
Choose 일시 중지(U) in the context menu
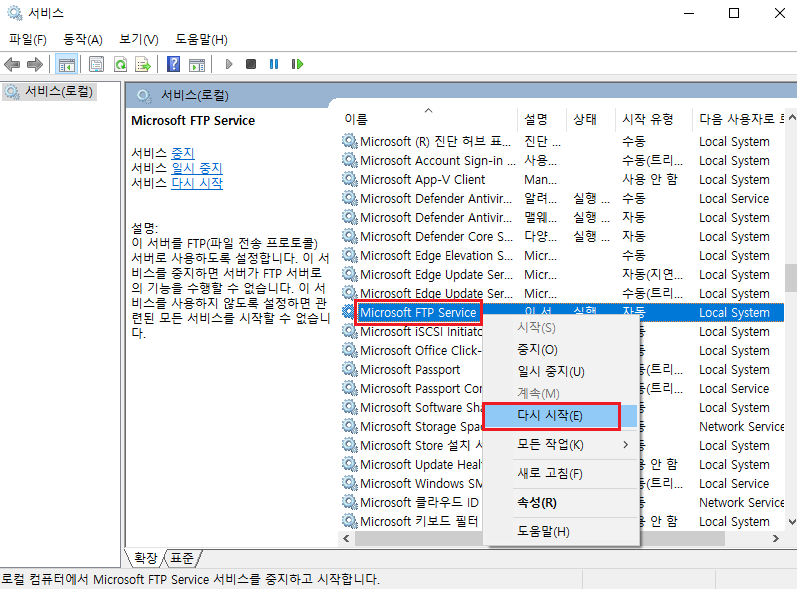pos(561,371)
